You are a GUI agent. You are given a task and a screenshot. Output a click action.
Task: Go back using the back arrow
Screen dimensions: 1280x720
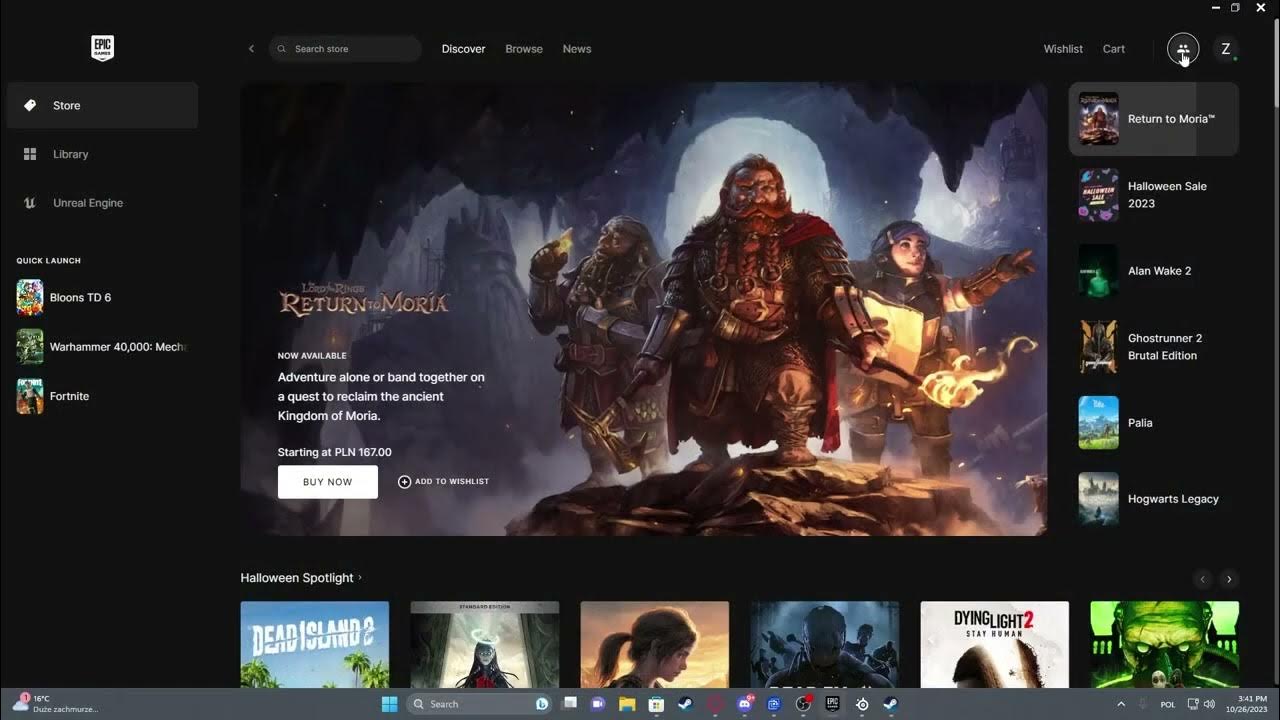(251, 49)
